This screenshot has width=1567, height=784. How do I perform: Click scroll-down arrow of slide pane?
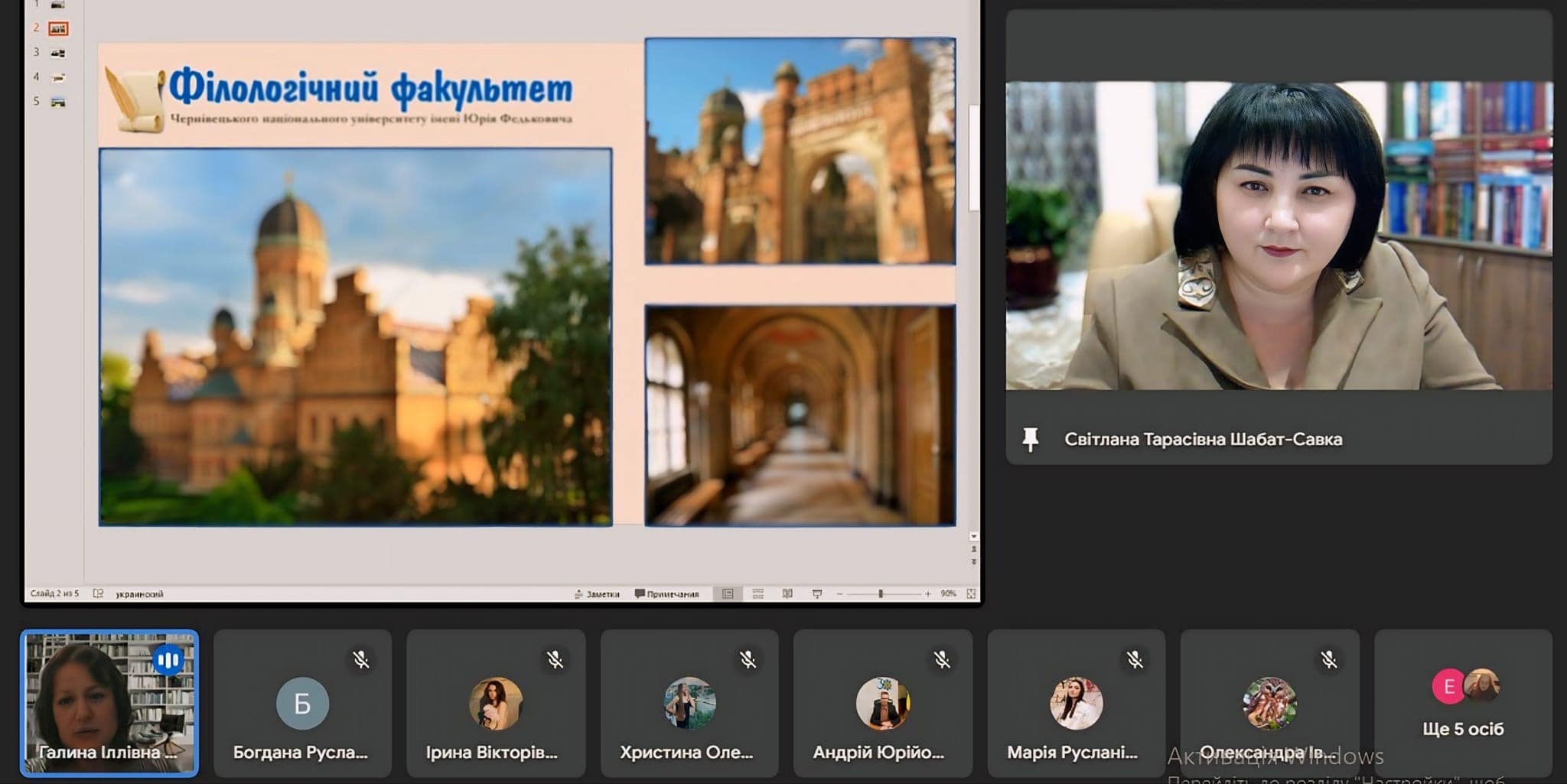click(x=974, y=536)
